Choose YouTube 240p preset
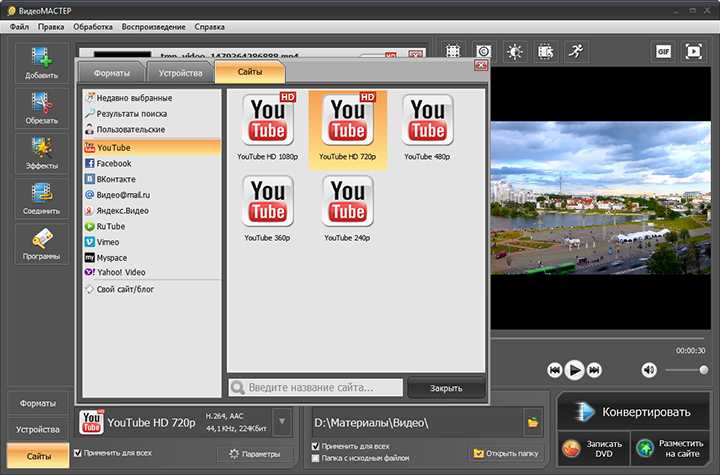The width and height of the screenshot is (720, 475). pyautogui.click(x=348, y=208)
